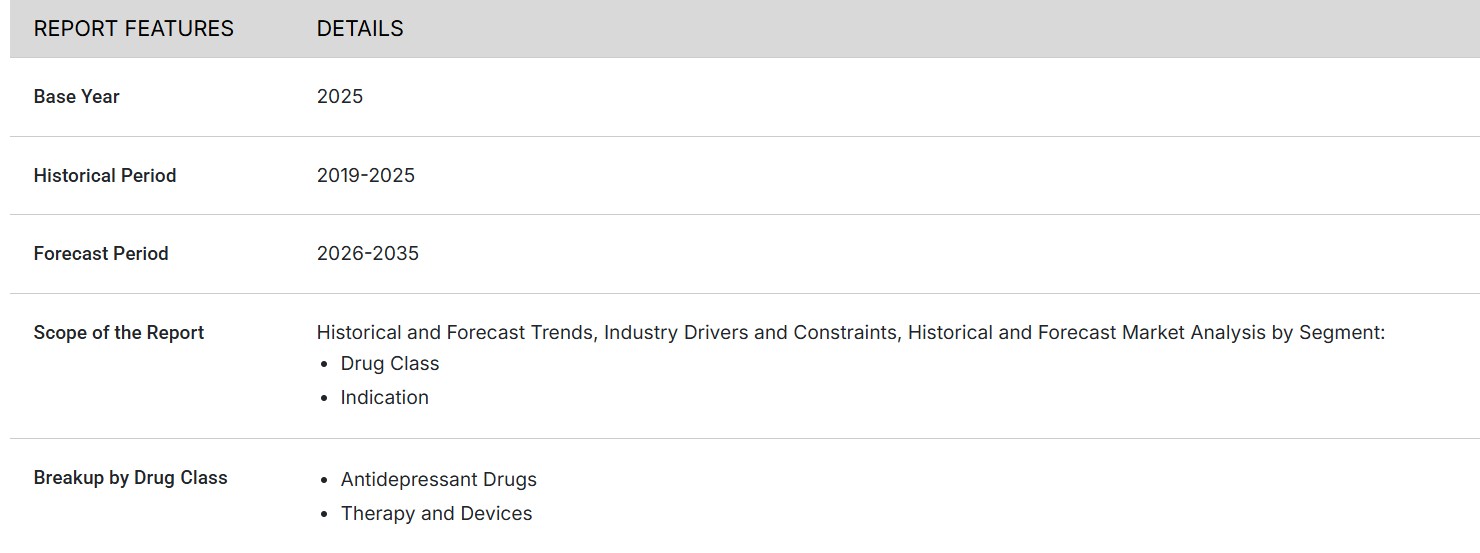Click the bullet marker before Indication
Viewport: 1480px width, 553px height.
click(x=324, y=398)
